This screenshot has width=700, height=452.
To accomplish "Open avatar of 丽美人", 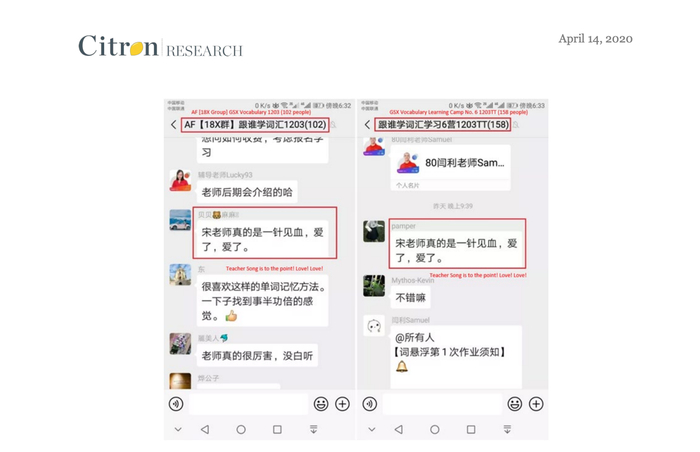I will tap(180, 344).
